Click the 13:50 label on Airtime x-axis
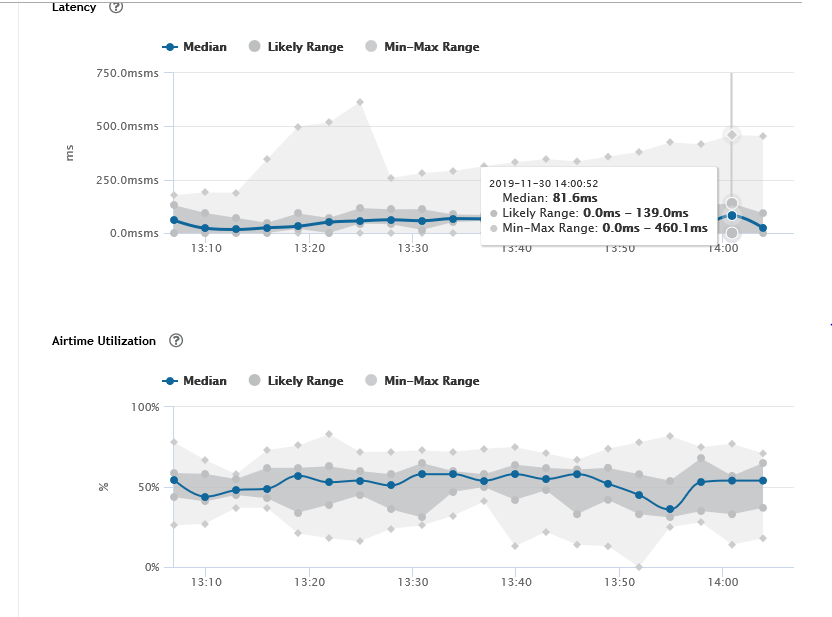 [x=620, y=582]
